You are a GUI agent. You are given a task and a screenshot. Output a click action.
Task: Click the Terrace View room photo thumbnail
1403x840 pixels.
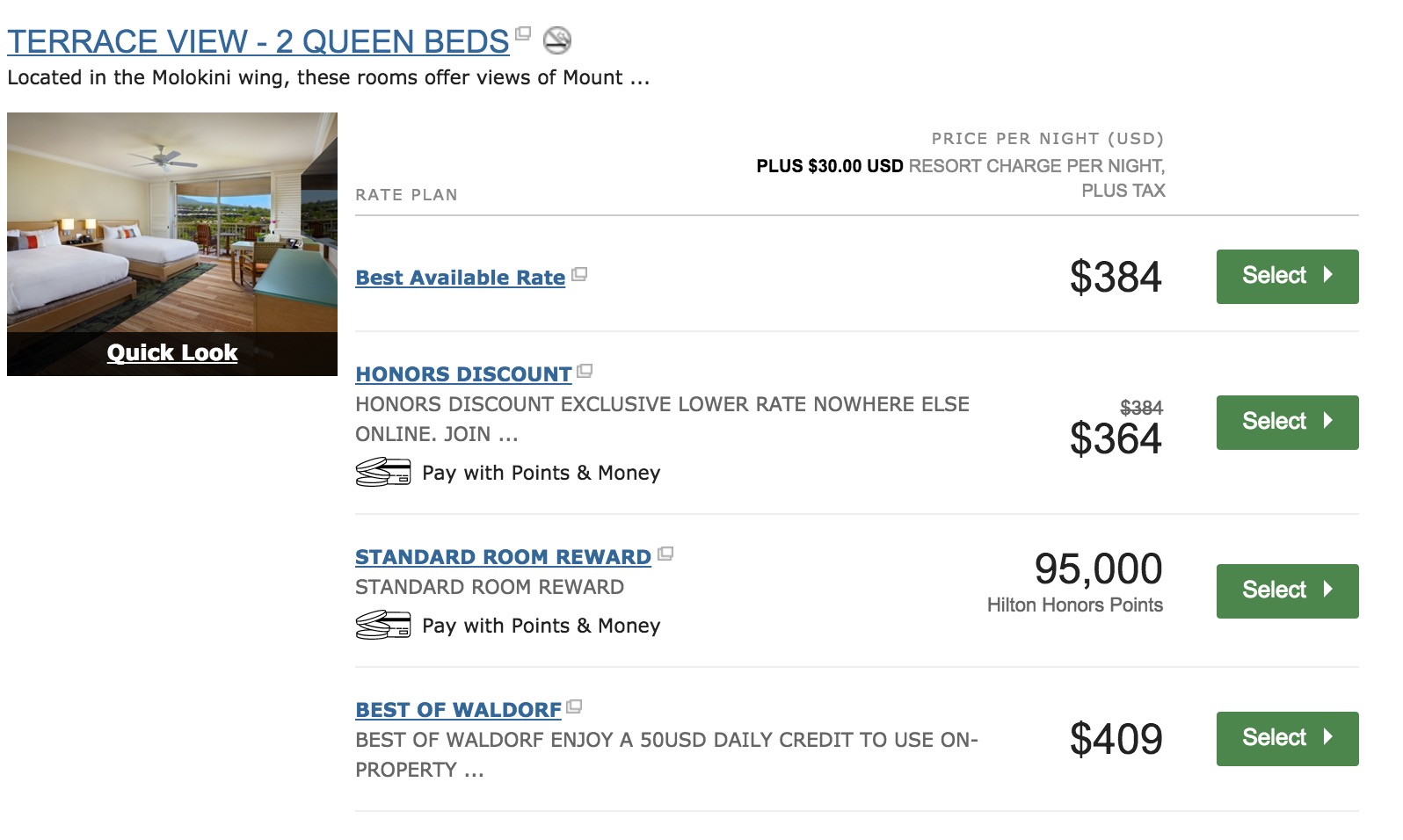click(172, 221)
